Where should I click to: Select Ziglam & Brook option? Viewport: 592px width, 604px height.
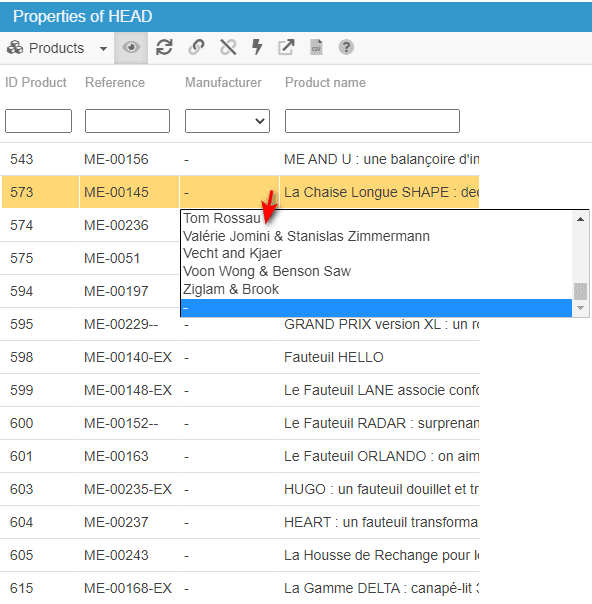point(231,289)
